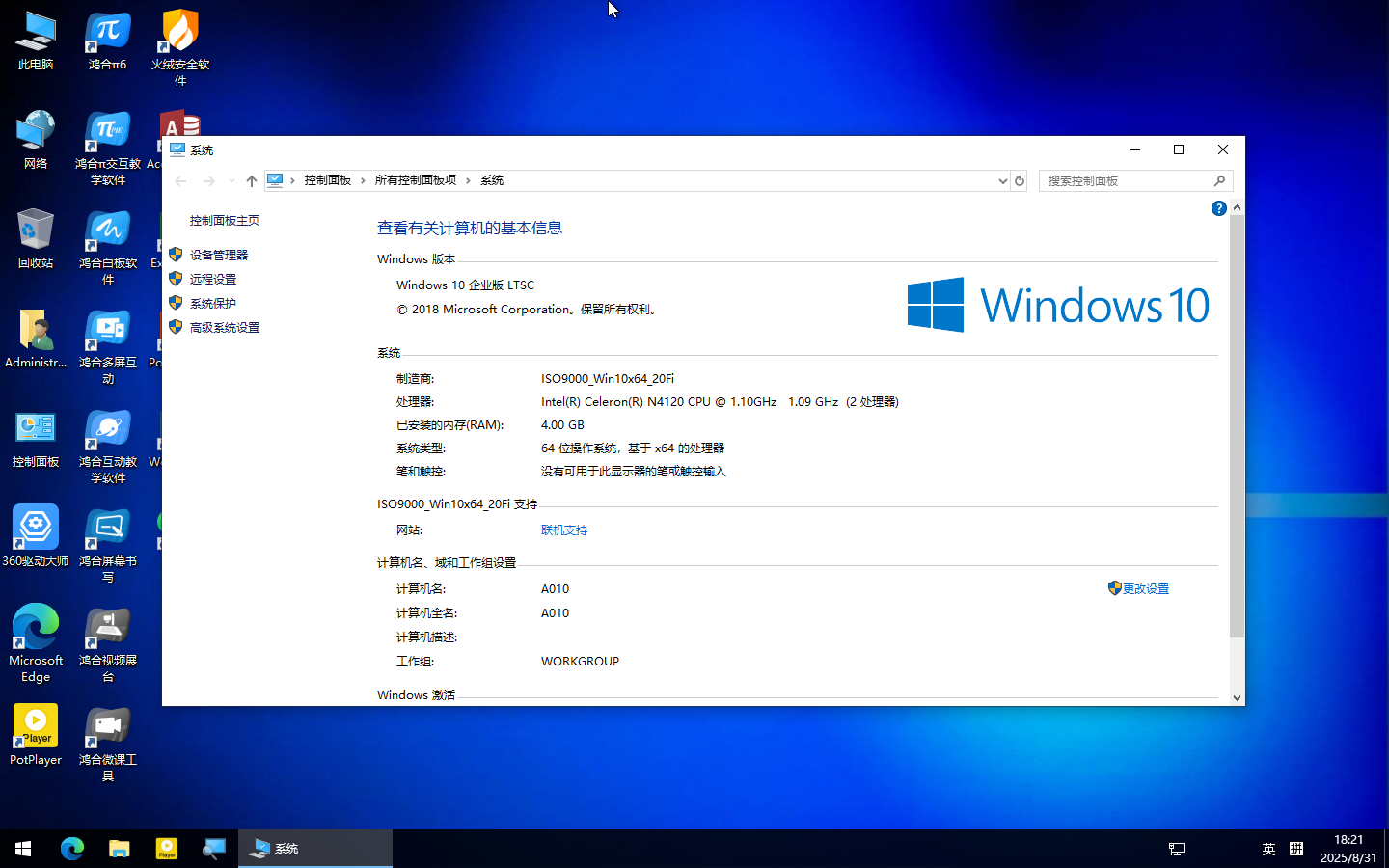
Task: Launch 360驱动大师
Action: 36,526
